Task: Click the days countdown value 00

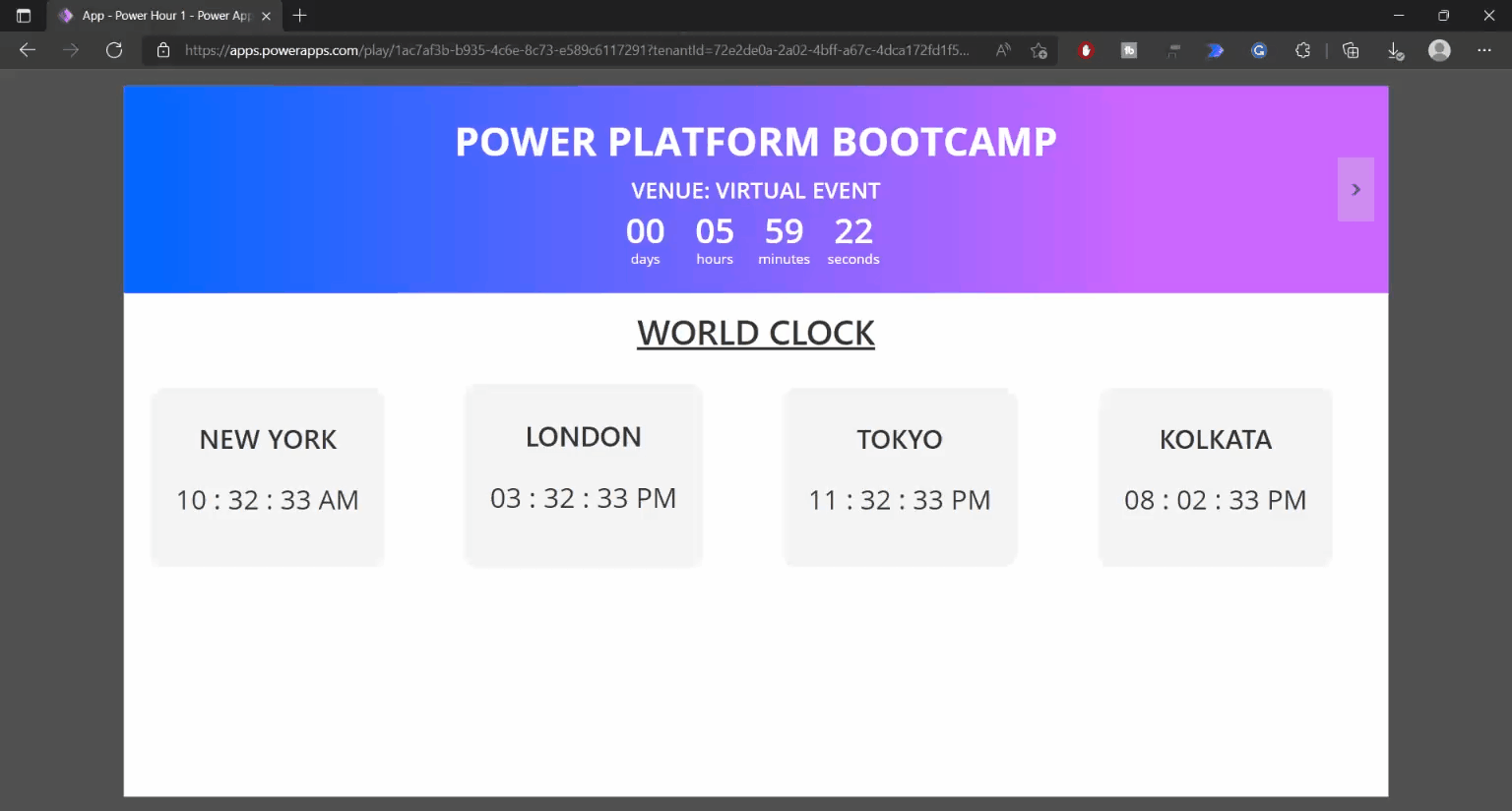Action: pyautogui.click(x=646, y=231)
